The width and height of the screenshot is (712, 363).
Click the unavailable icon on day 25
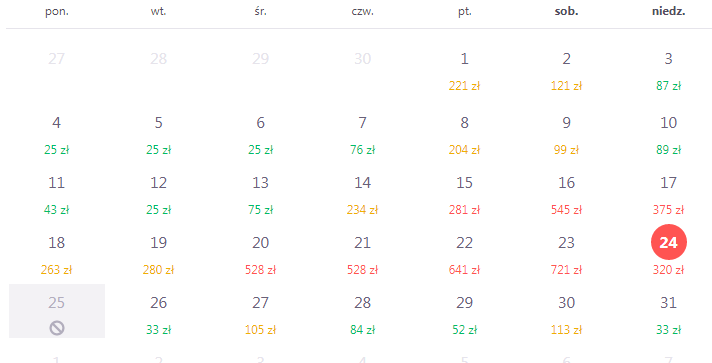(57, 328)
